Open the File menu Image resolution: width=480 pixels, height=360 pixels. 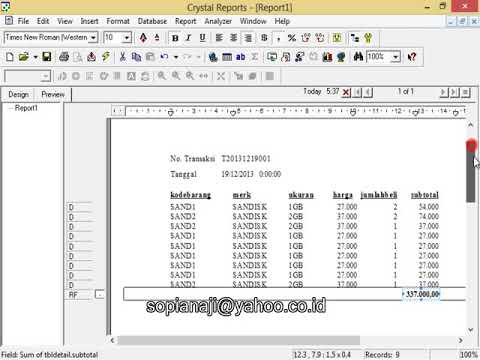click(x=23, y=21)
